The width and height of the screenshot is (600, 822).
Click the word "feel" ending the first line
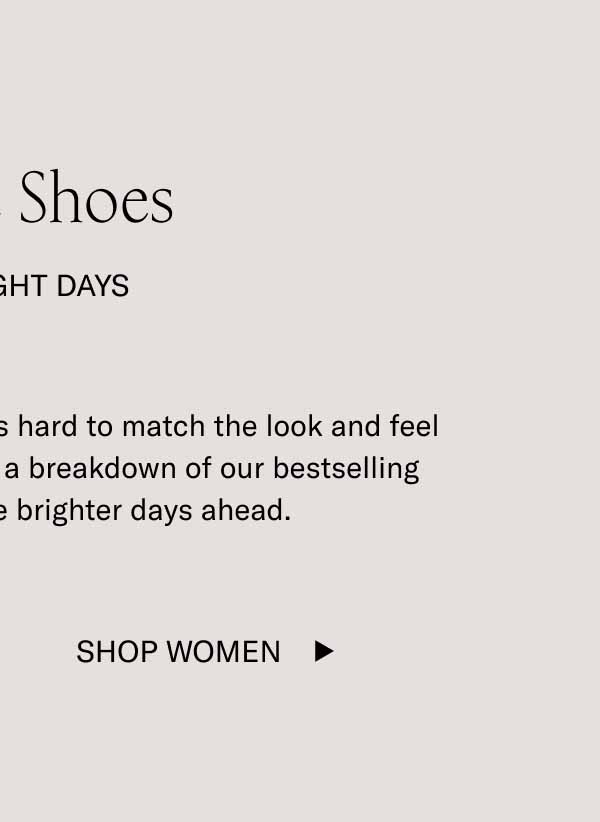click(x=413, y=427)
